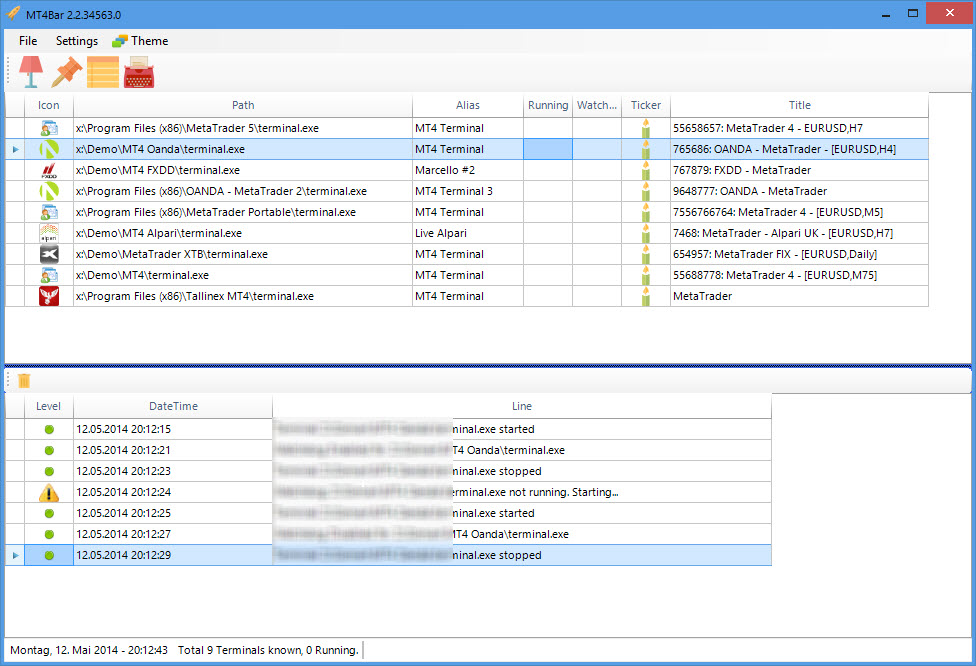Click ticker candle in MetaTrader XTB row
This screenshot has width=976, height=666.
pyautogui.click(x=645, y=254)
